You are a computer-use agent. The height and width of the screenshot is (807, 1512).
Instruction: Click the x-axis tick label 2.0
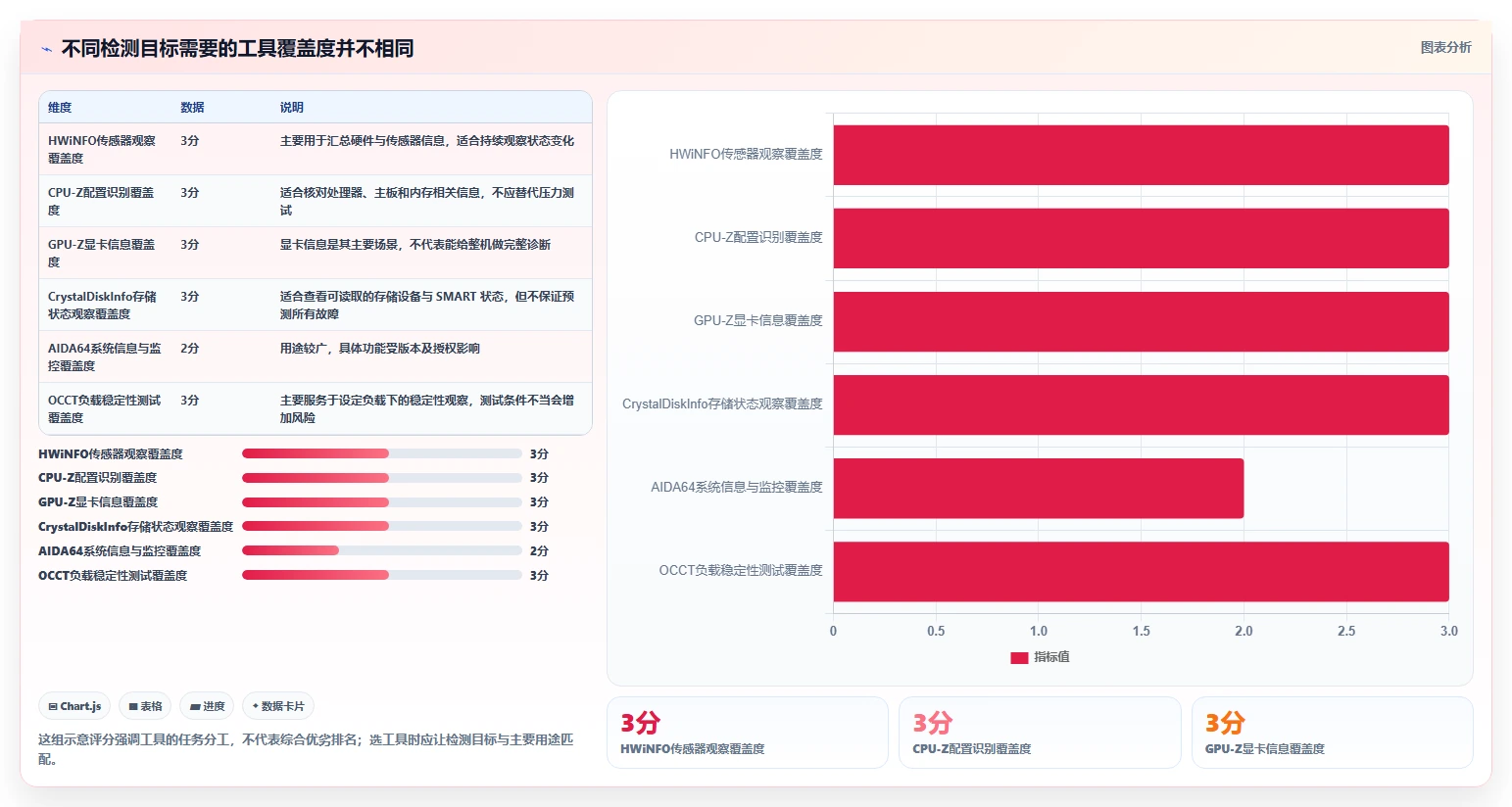1244,631
